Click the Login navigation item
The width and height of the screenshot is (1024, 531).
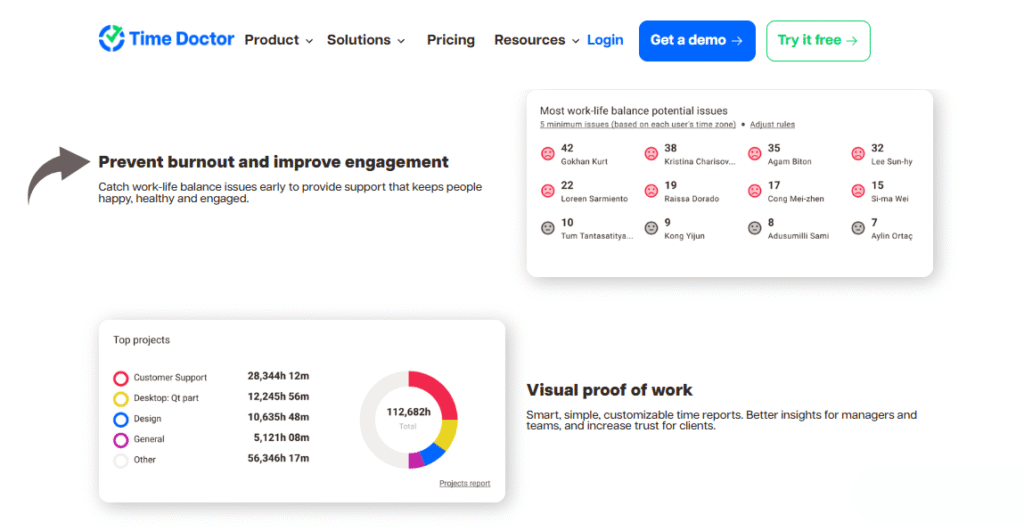pos(605,40)
